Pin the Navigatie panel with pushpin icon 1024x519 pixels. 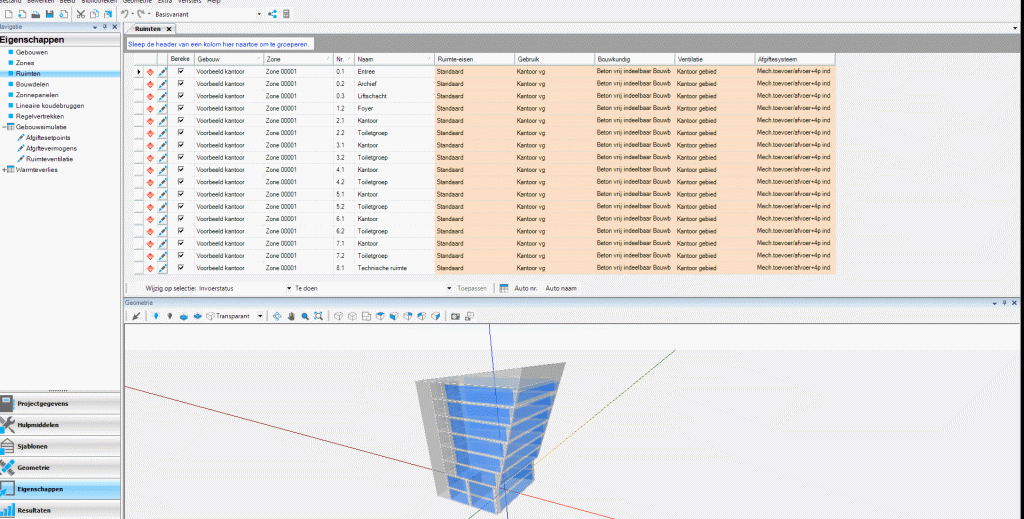pos(105,27)
